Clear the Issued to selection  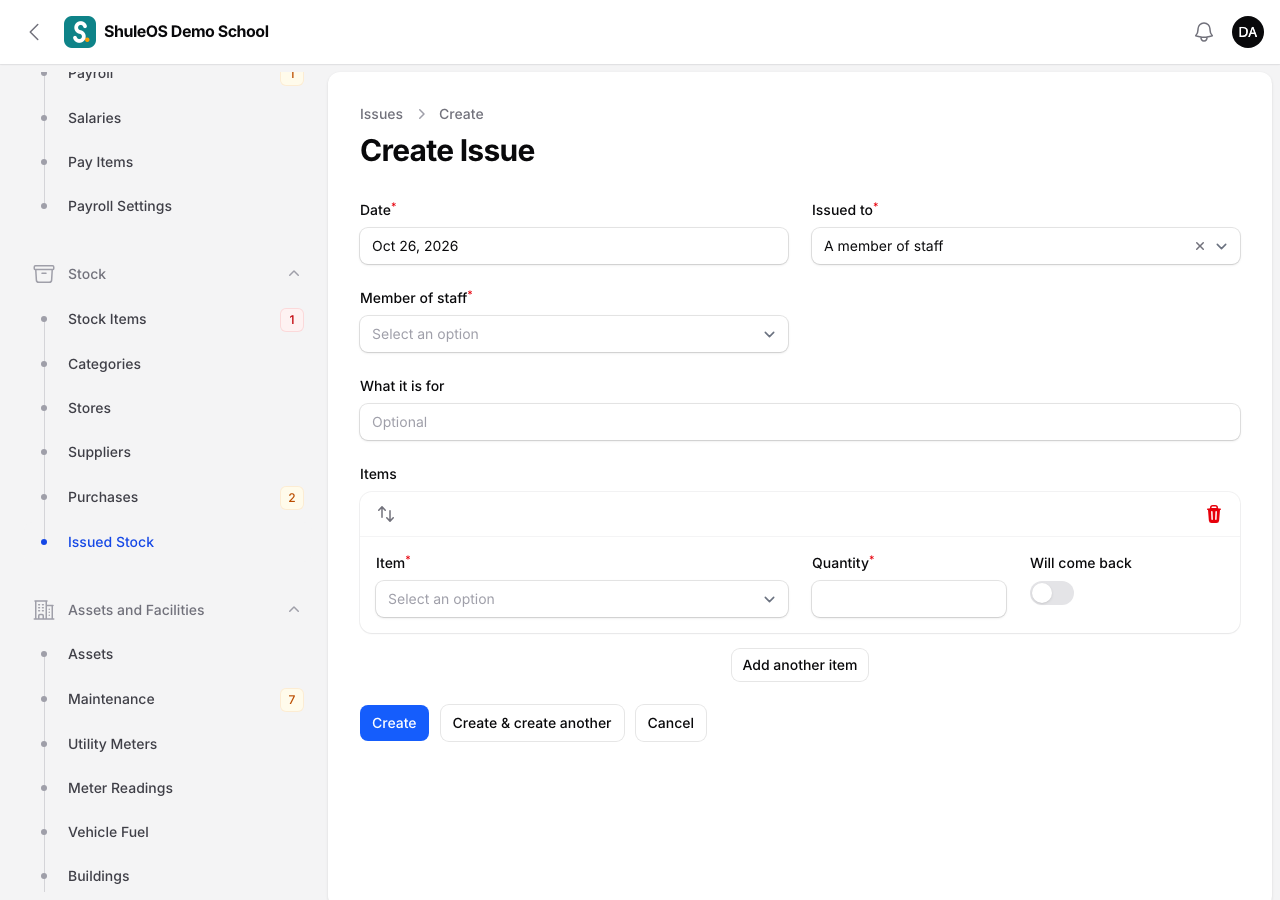1200,246
